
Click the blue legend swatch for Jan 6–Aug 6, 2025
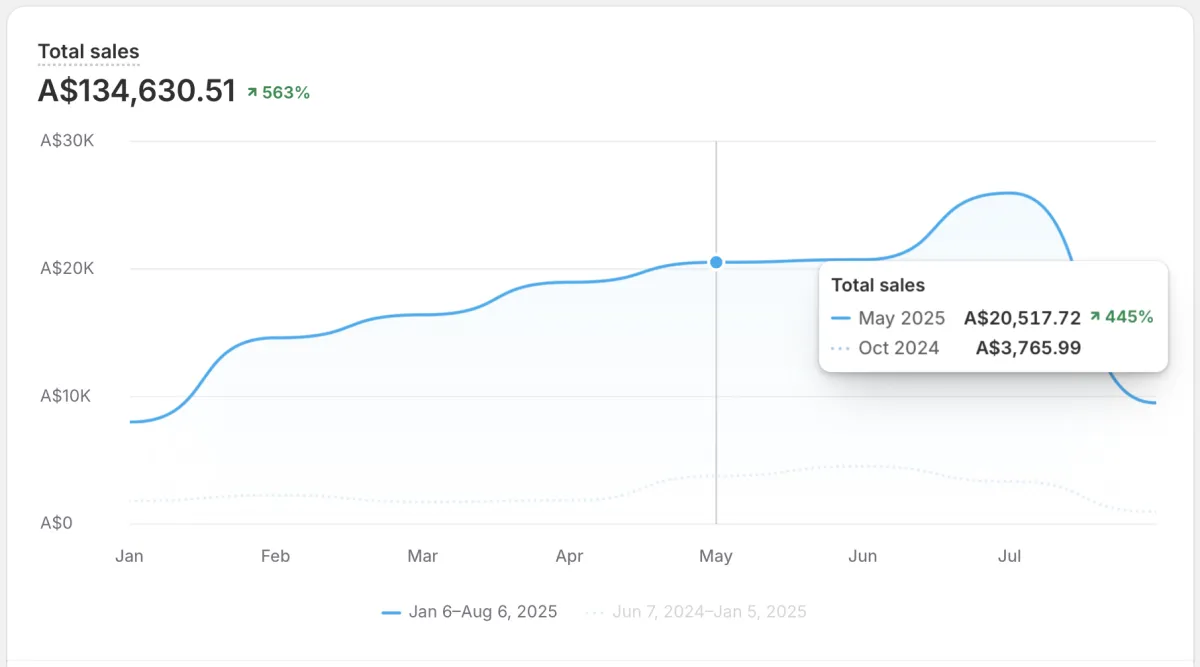(391, 612)
